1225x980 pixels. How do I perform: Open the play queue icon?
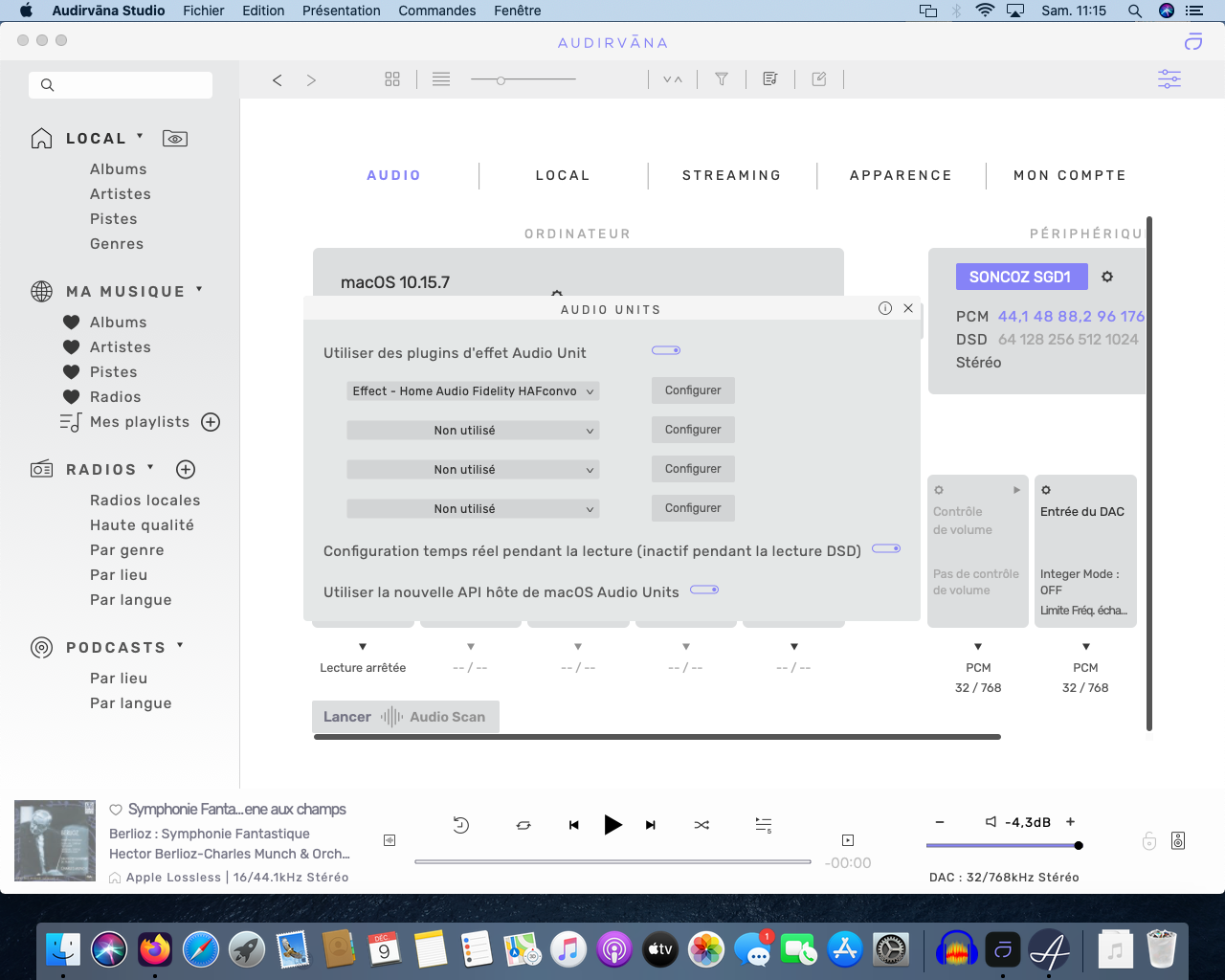coord(763,825)
